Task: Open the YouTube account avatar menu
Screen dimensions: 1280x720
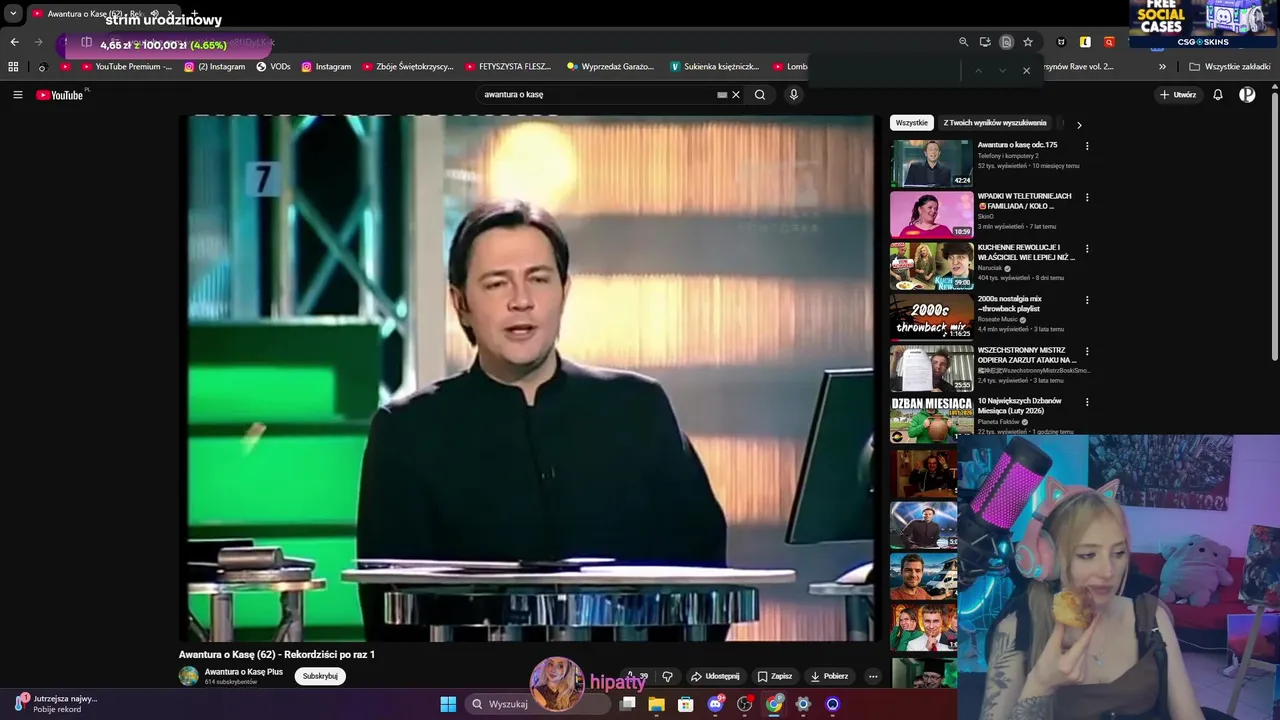Action: coord(1247,95)
